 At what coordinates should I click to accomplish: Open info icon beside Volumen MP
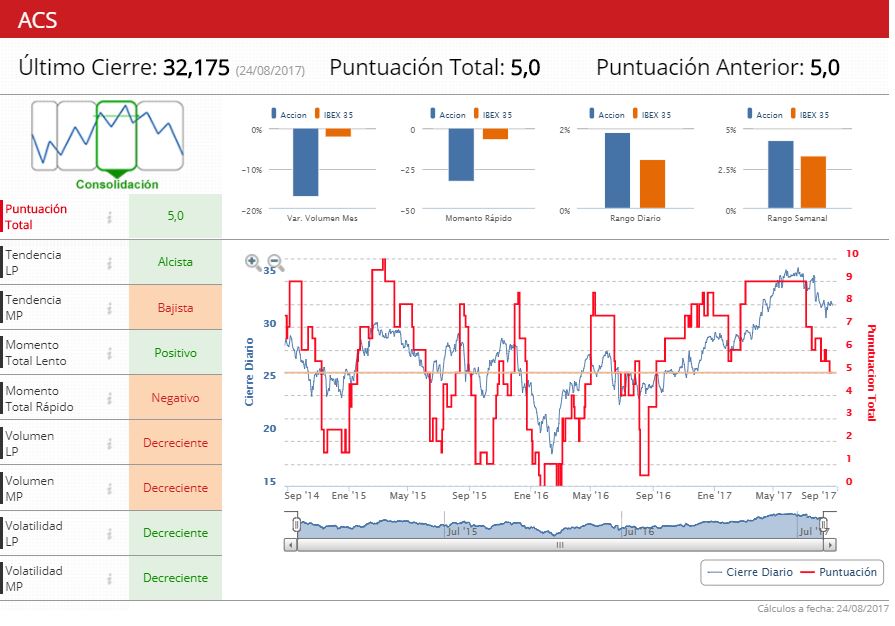[109, 488]
